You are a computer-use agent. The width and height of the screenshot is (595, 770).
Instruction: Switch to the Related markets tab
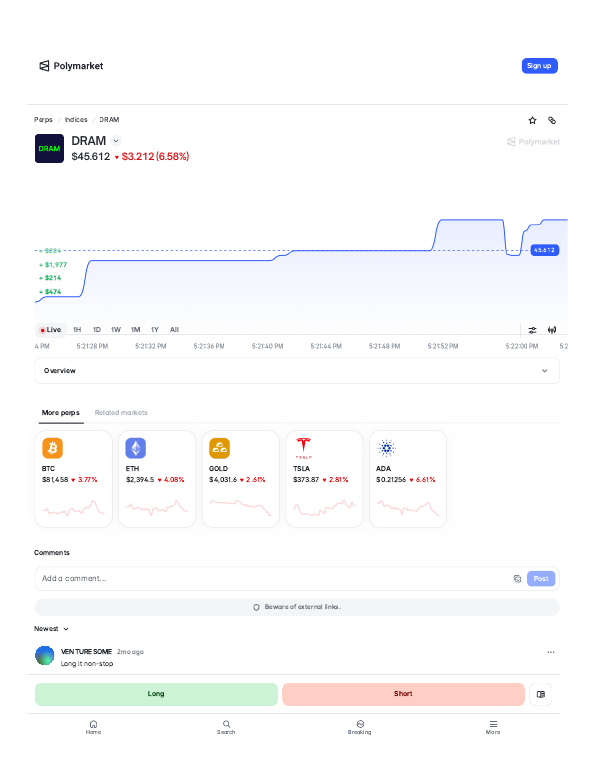point(121,412)
